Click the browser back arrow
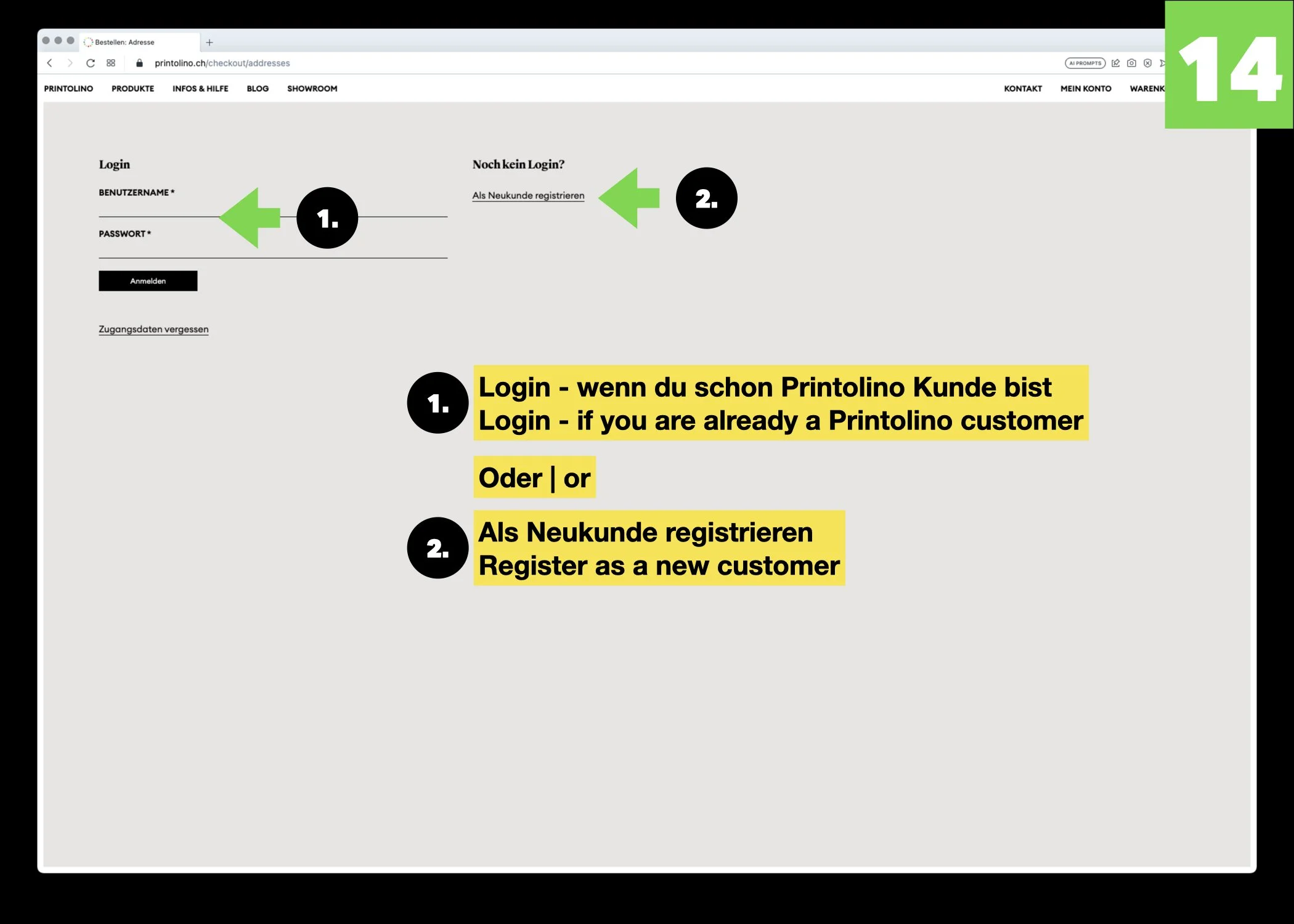Screen dimensions: 1294x924 click(x=50, y=63)
